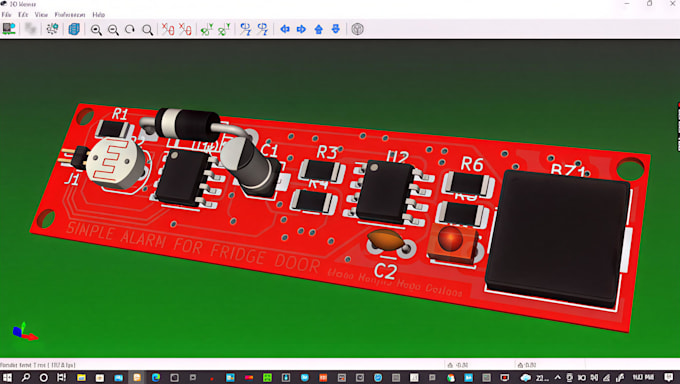This screenshot has width=680, height=384.
Task: Rotate board counterclockwise around Y axis
Action: pos(224,29)
